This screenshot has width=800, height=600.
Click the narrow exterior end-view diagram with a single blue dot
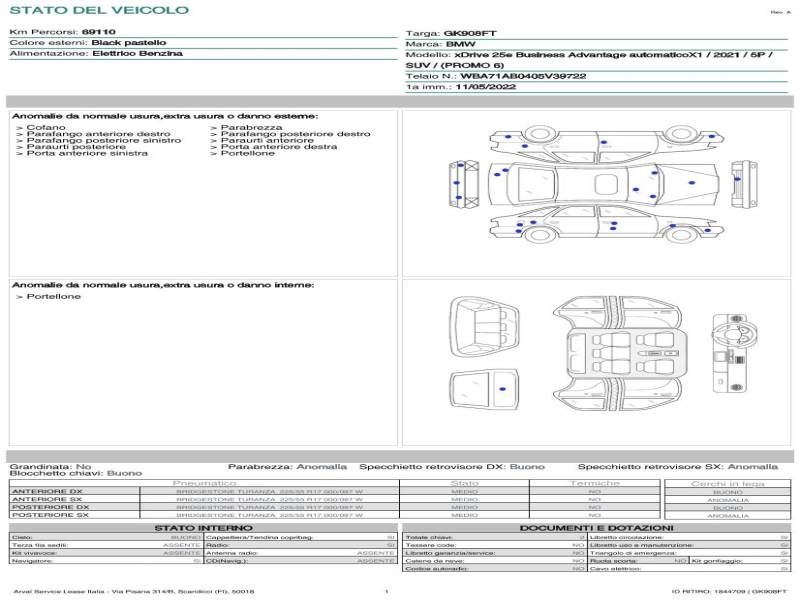point(744,184)
